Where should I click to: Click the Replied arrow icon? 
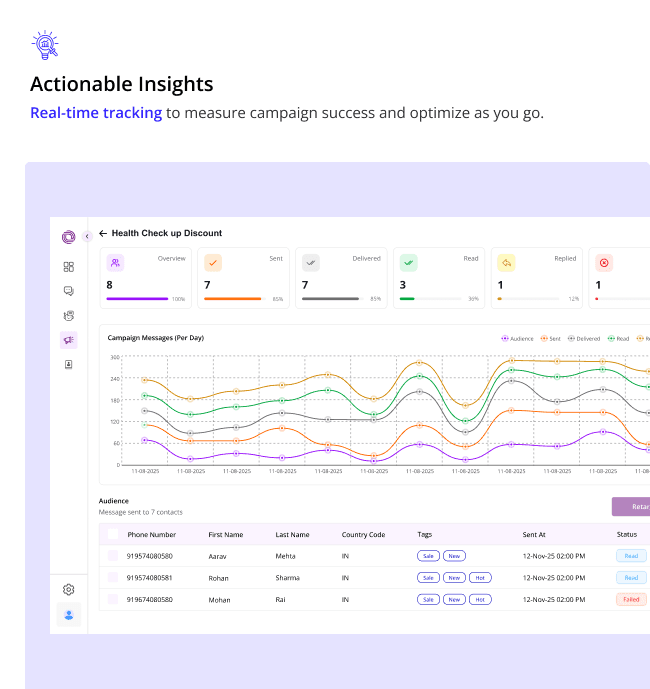[x=506, y=263]
